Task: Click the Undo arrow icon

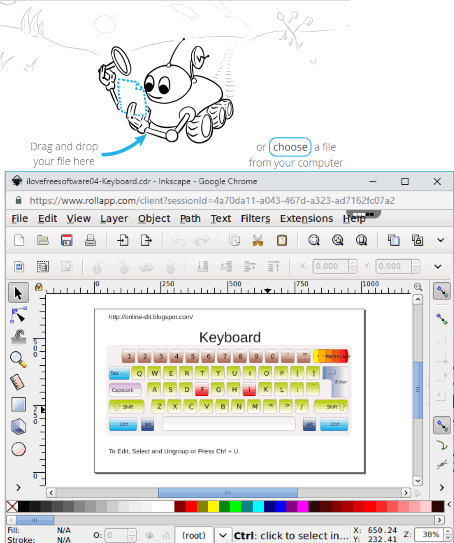Action: (179, 240)
